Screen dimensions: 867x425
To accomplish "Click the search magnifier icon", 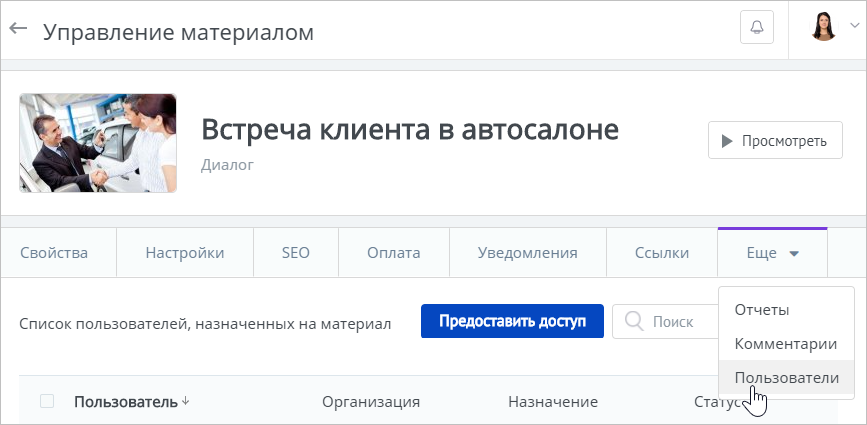I will (634, 321).
